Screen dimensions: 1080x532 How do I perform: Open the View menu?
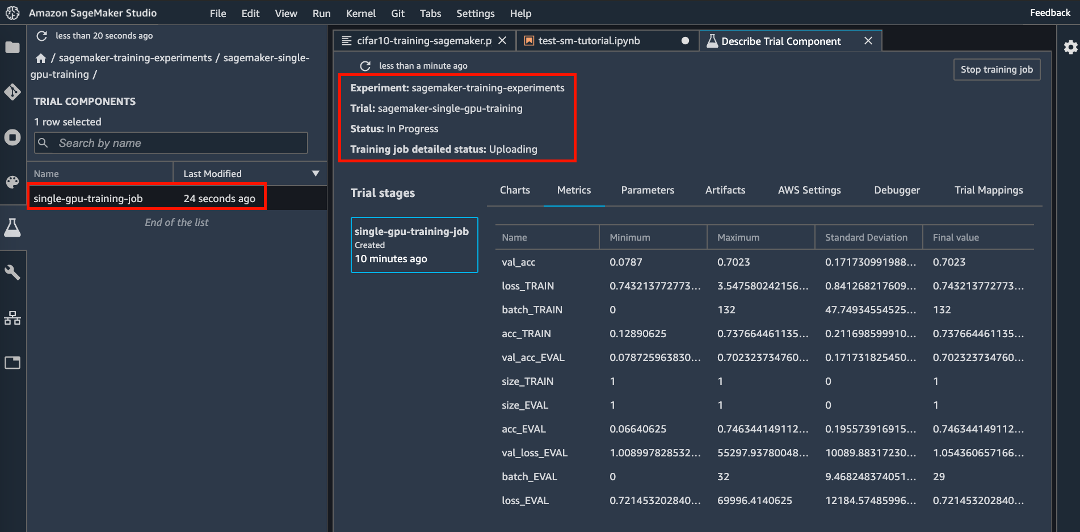click(286, 13)
